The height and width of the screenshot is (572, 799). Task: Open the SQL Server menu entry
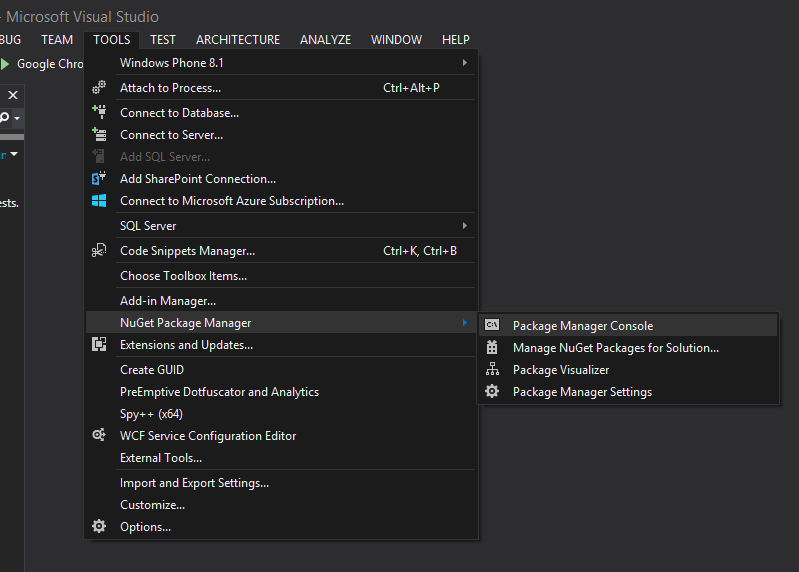coord(281,226)
